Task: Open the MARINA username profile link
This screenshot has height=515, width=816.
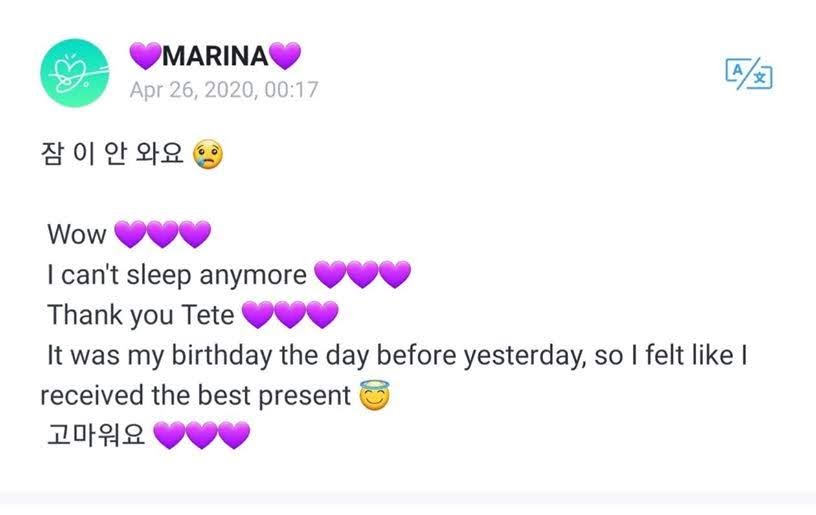Action: [215, 56]
